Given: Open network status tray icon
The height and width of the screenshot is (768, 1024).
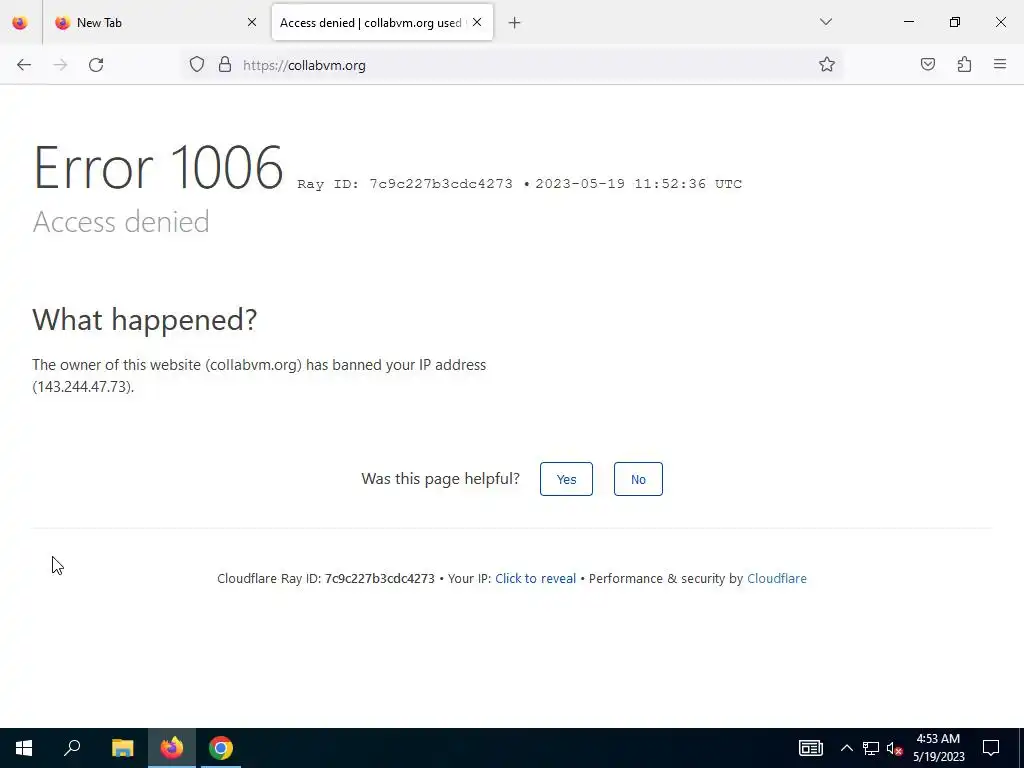Looking at the screenshot, I should click(x=871, y=748).
